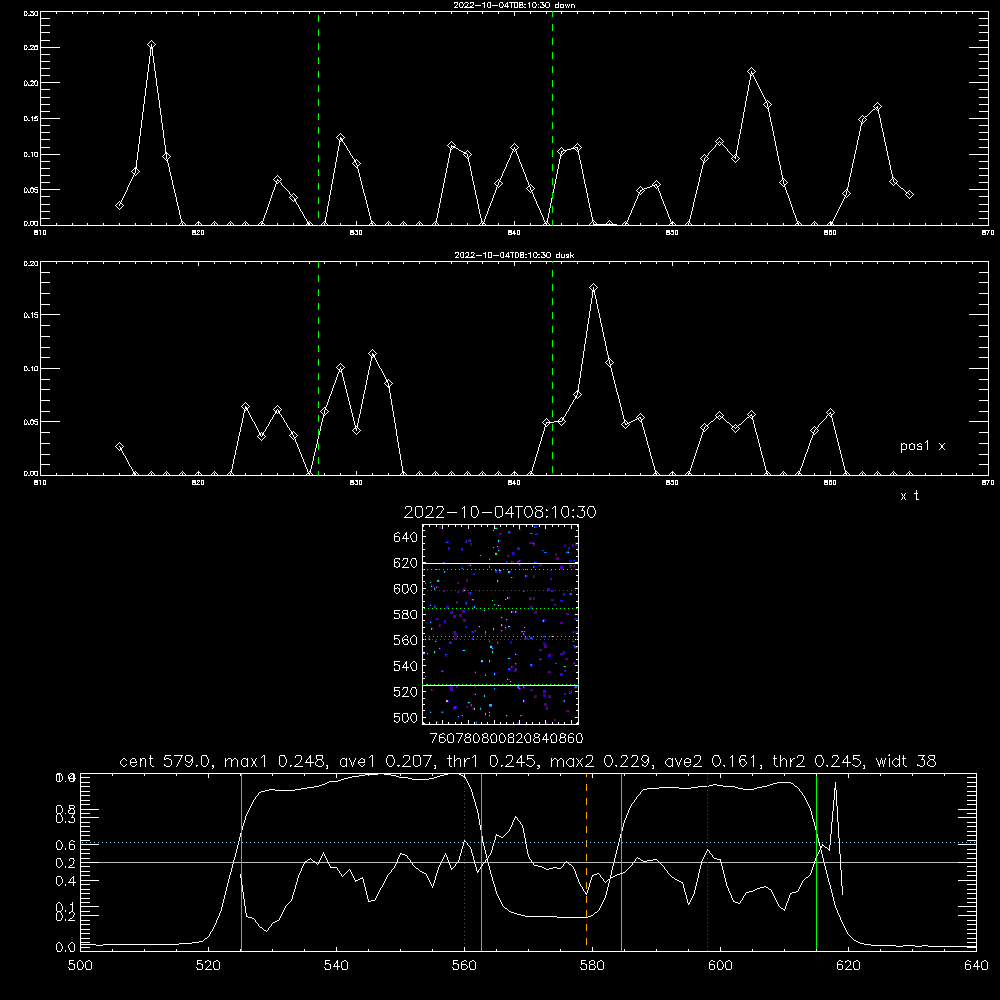
Task: Click bottom plot x-axis label 580
Action: tap(592, 966)
